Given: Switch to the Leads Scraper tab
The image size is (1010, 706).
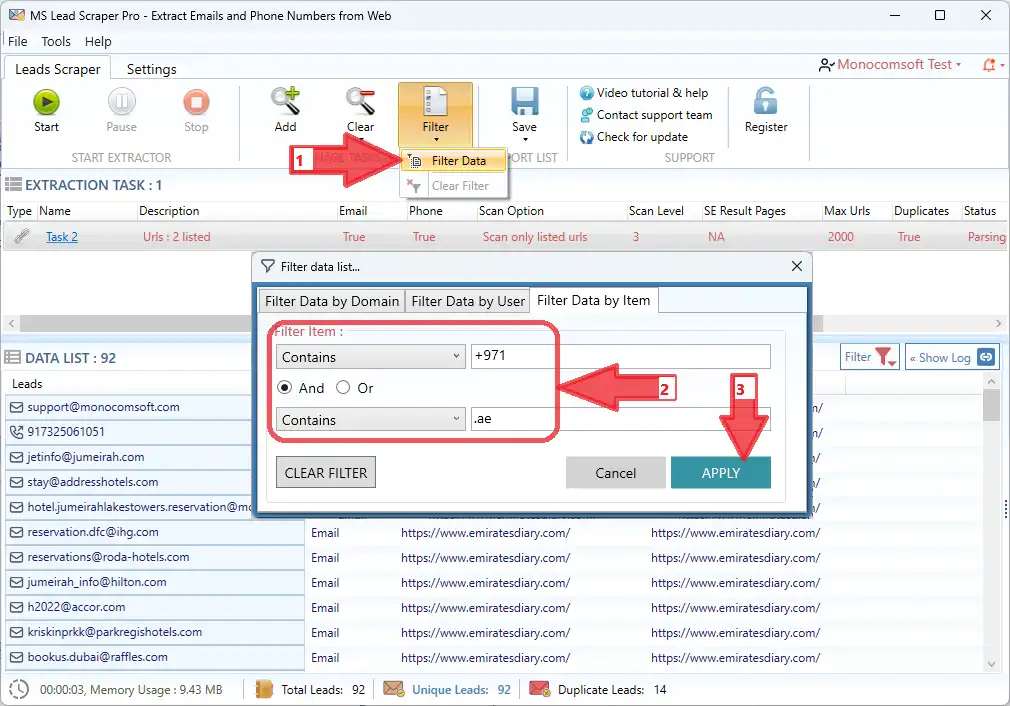Looking at the screenshot, I should [57, 69].
